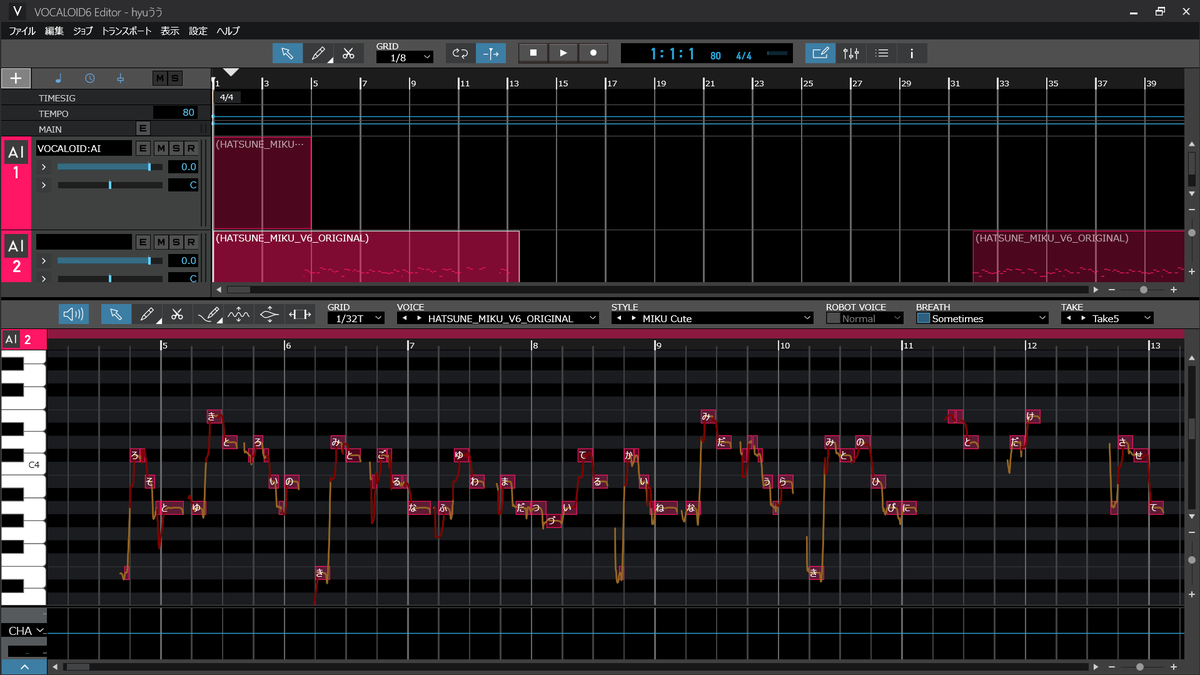The image size is (1200, 675).
Task: Open VOICE HATSUNE_MIKU_V6_ORIGINAL dropdown
Action: (x=498, y=318)
